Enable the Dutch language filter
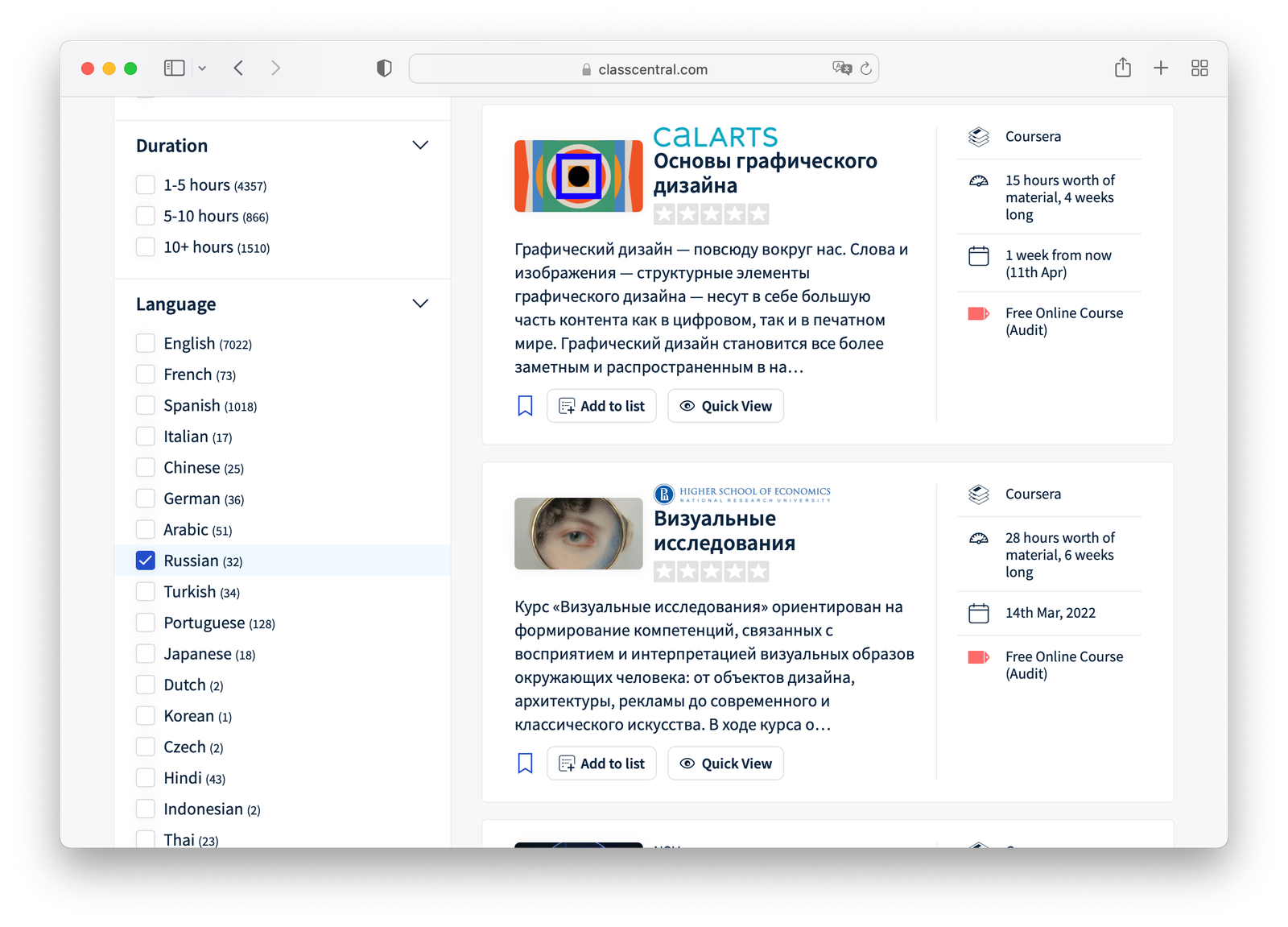This screenshot has width=1288, height=927. [x=146, y=685]
